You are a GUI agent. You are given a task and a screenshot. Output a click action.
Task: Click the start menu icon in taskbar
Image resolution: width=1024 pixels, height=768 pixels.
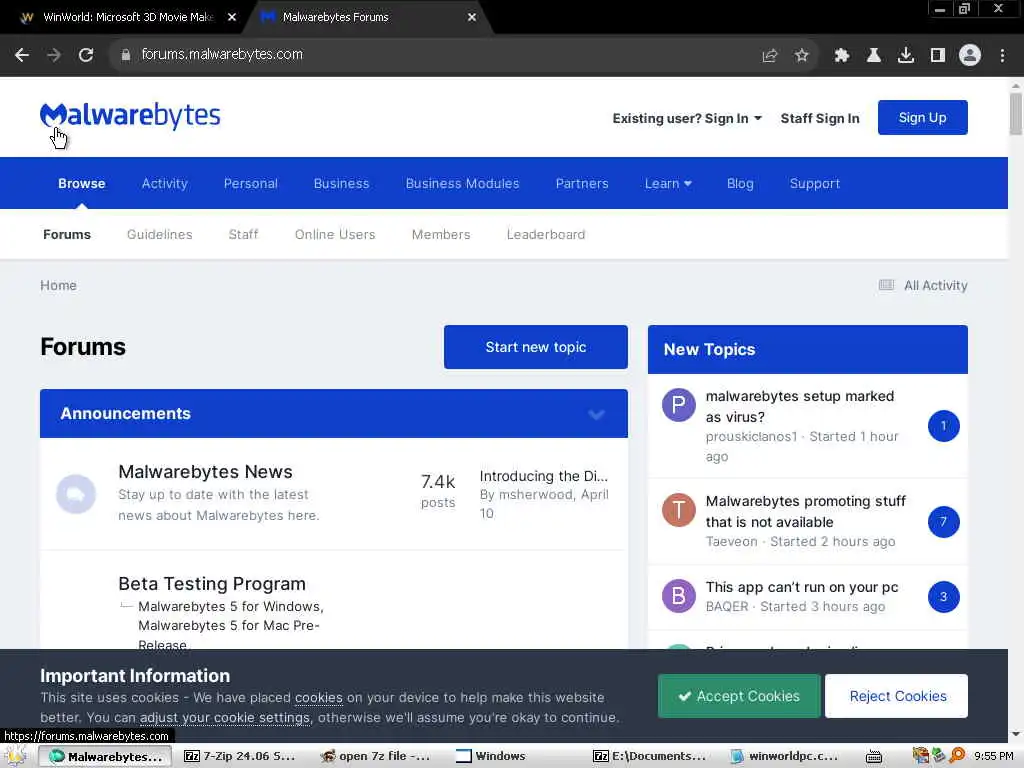[x=16, y=756]
